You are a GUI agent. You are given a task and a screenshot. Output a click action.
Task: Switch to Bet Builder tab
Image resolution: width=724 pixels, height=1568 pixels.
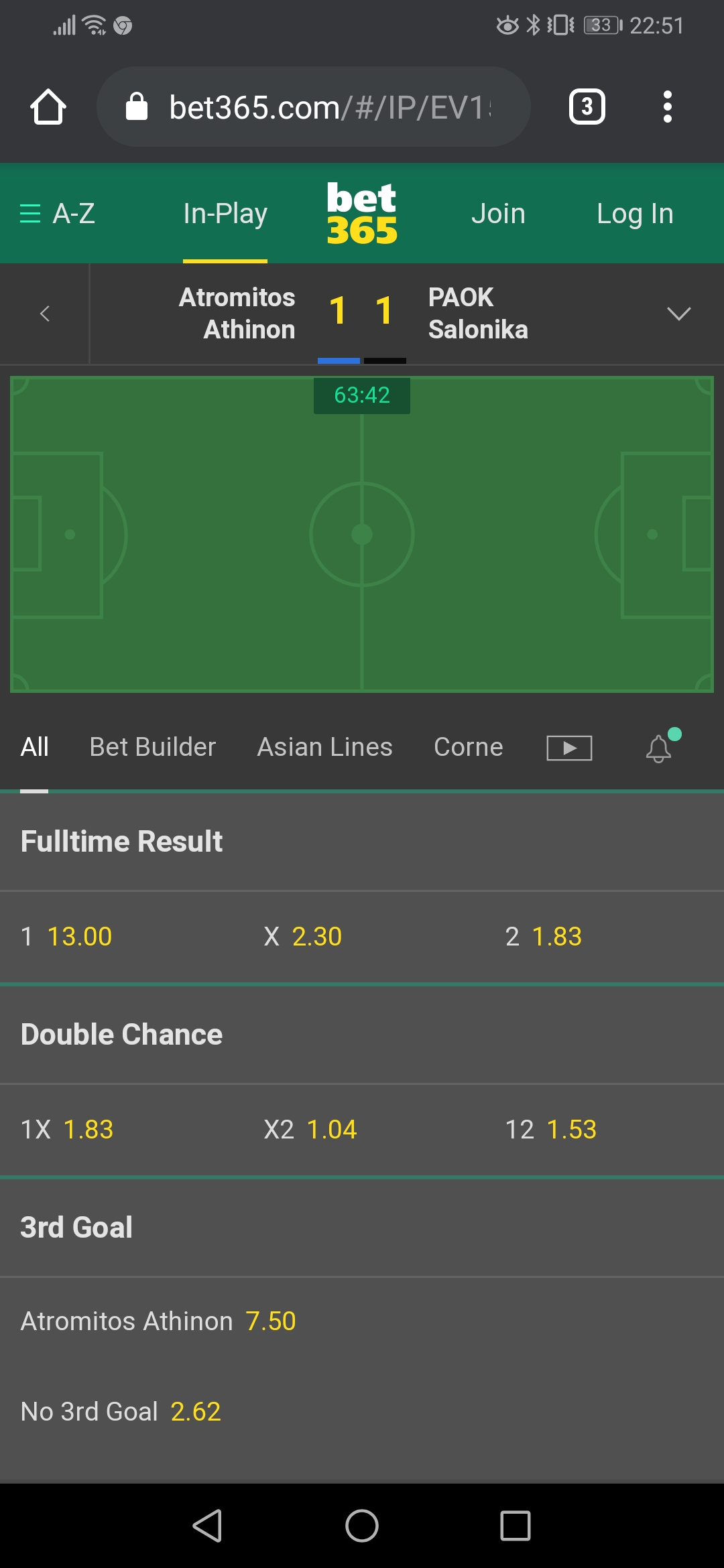(x=153, y=747)
